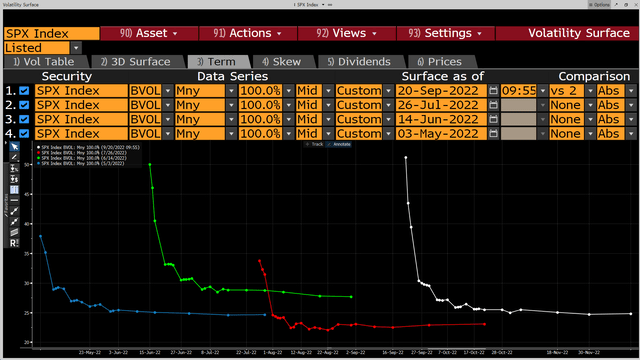Image resolution: width=640 pixels, height=360 pixels.
Task: Switch to the Skew tab
Action: (282, 62)
